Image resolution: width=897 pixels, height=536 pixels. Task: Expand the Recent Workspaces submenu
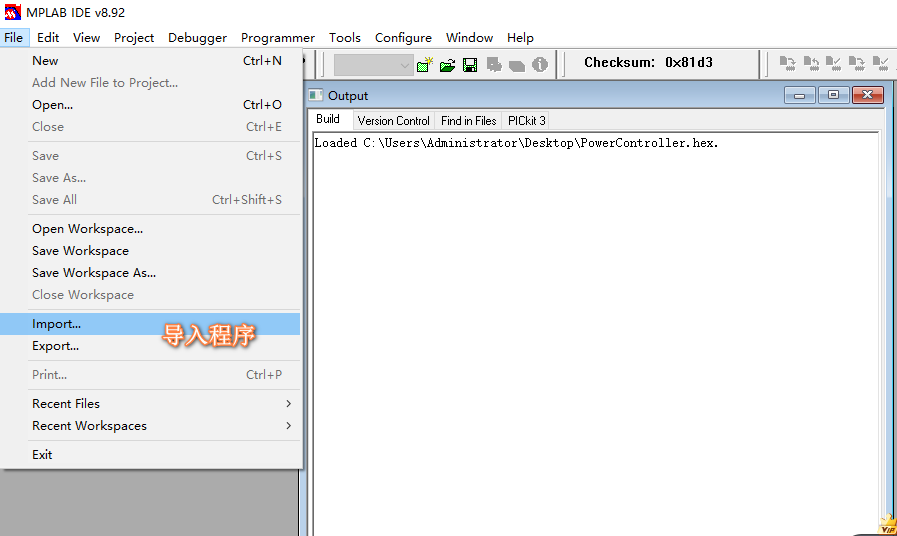pyautogui.click(x=151, y=426)
